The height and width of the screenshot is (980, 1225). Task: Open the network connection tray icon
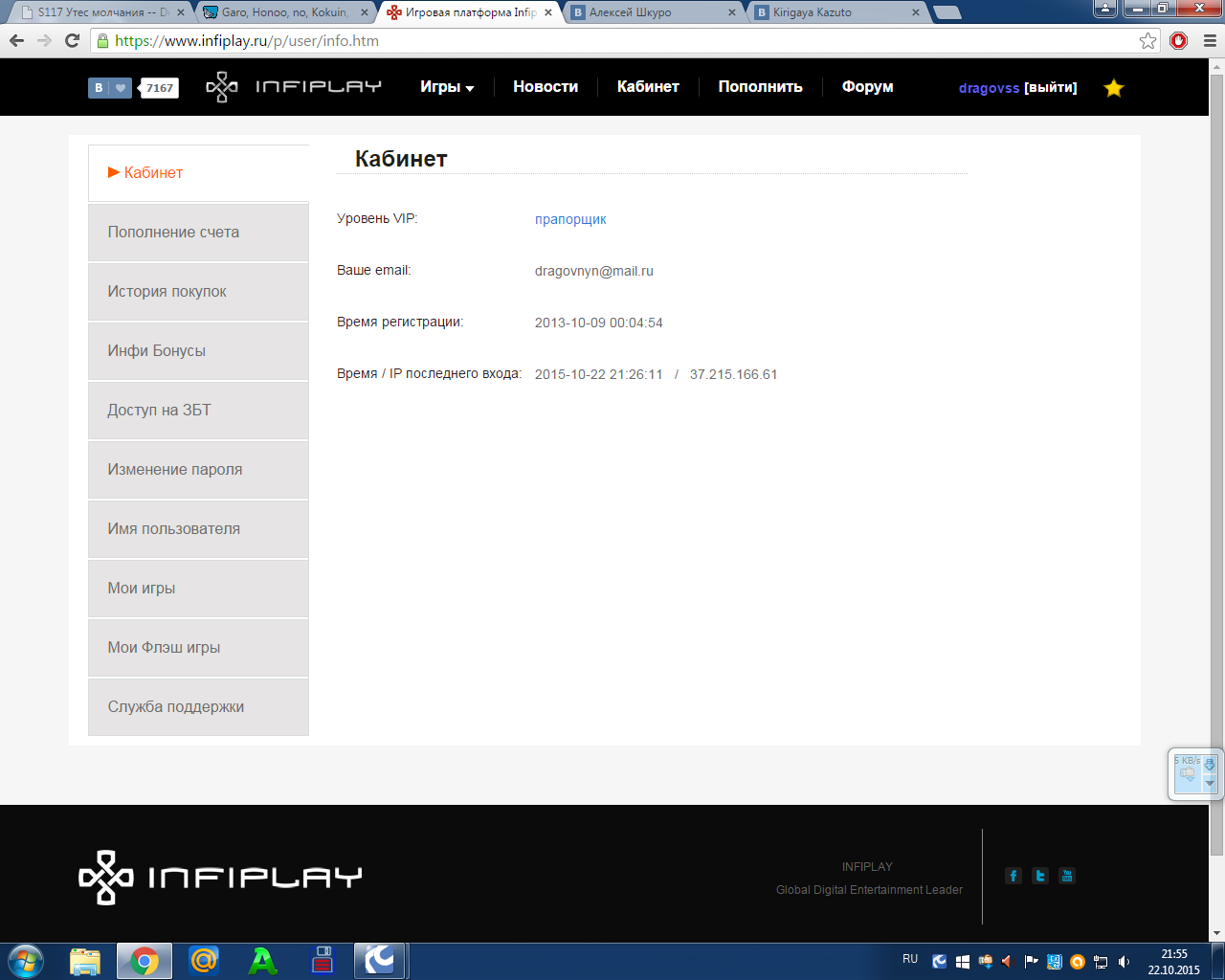click(1101, 962)
